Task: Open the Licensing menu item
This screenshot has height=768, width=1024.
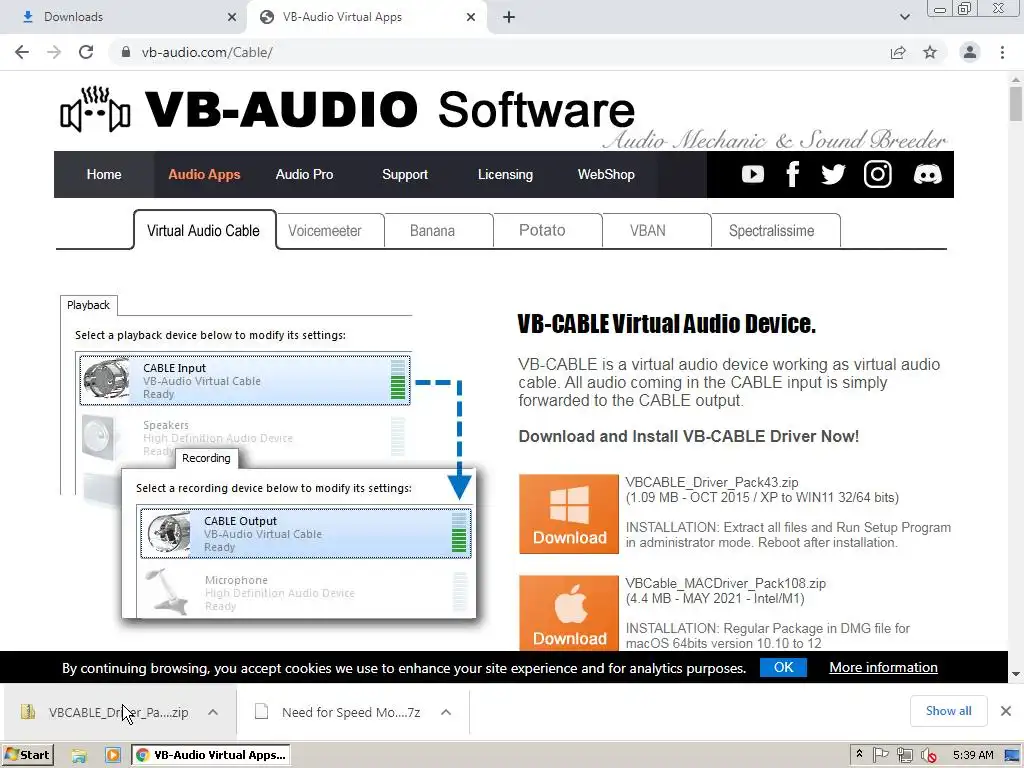Action: tap(505, 174)
